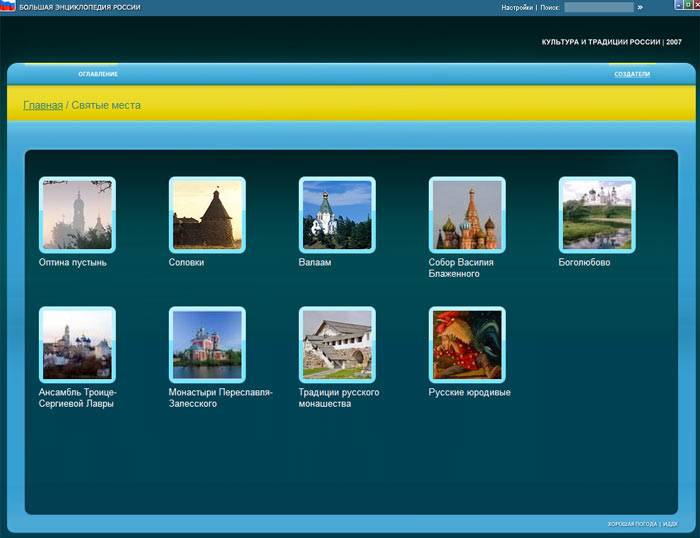Focus the Поиск search field

tap(599, 7)
